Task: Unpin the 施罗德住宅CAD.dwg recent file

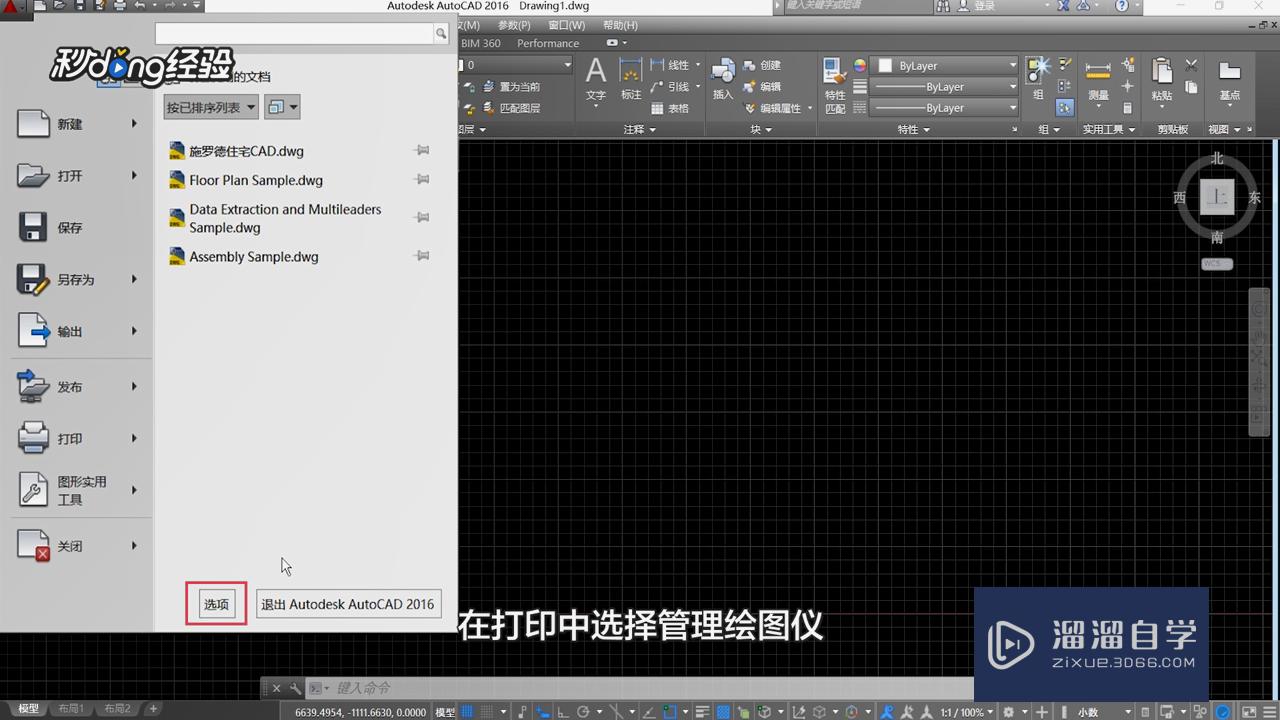Action: coord(421,149)
